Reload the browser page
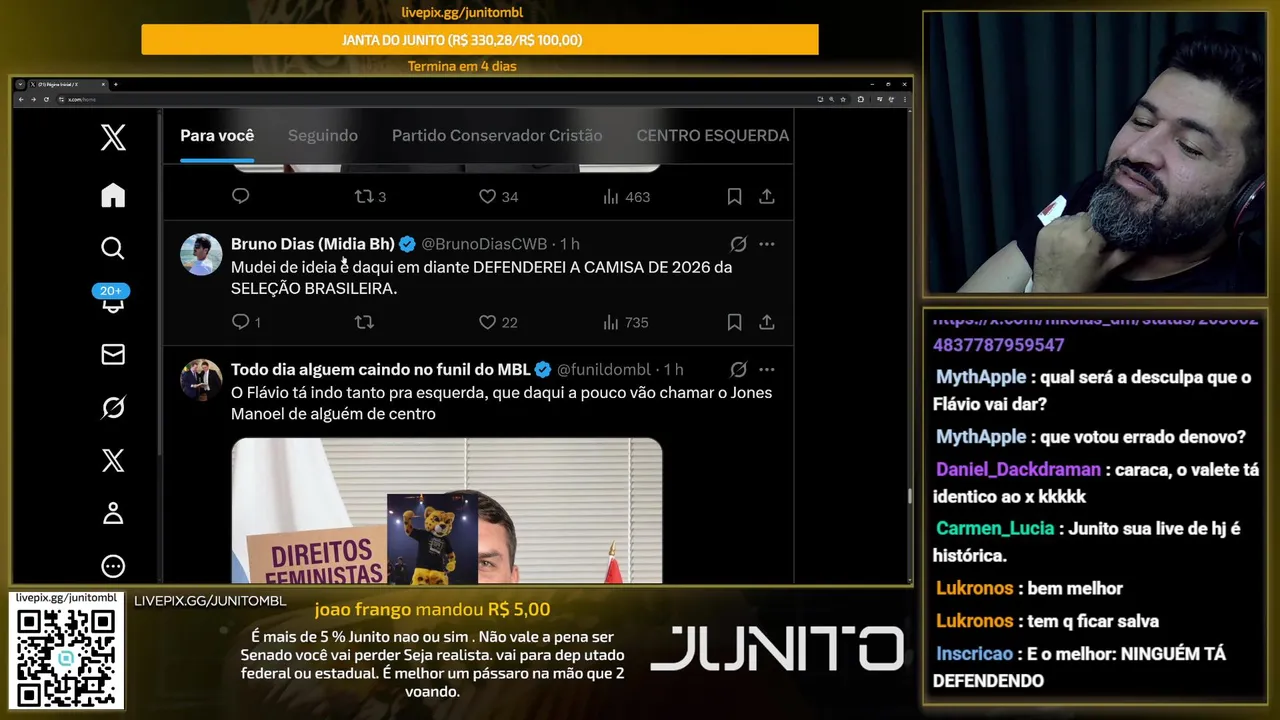 click(46, 99)
